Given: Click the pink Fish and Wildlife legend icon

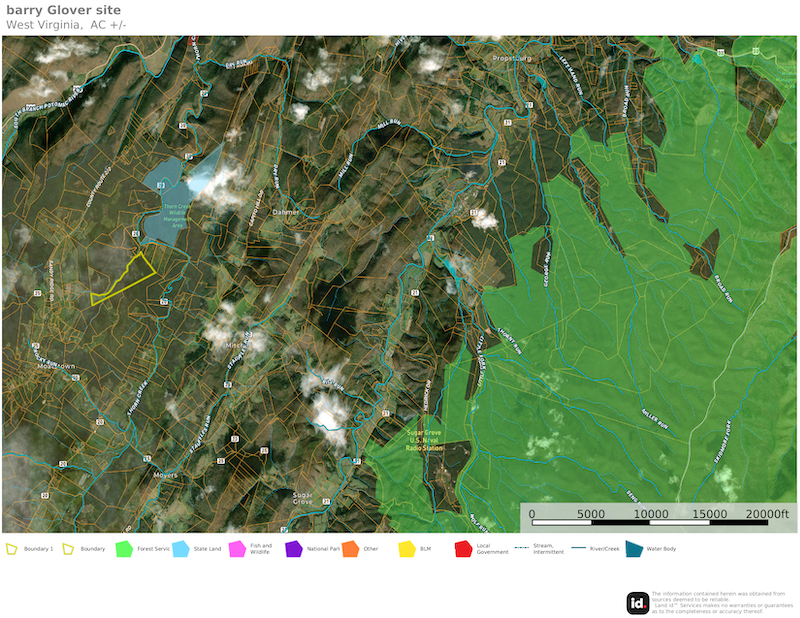Looking at the screenshot, I should (x=237, y=549).
